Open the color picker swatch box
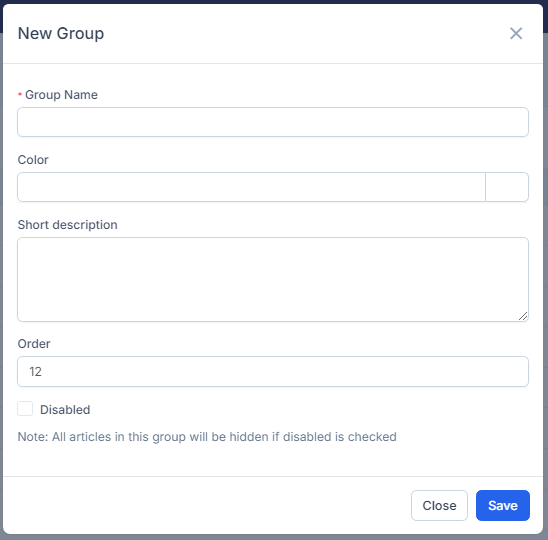This screenshot has height=540, width=548. point(507,187)
